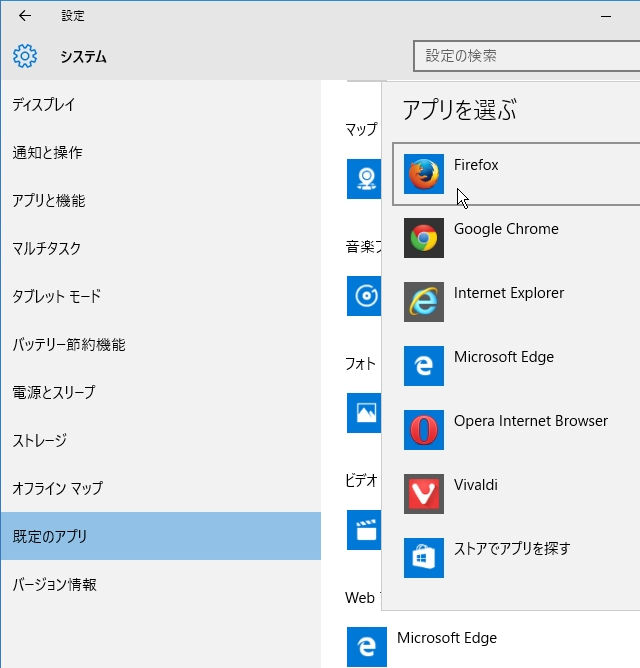
Task: Open バージョン情報 page
Action: click(161, 584)
